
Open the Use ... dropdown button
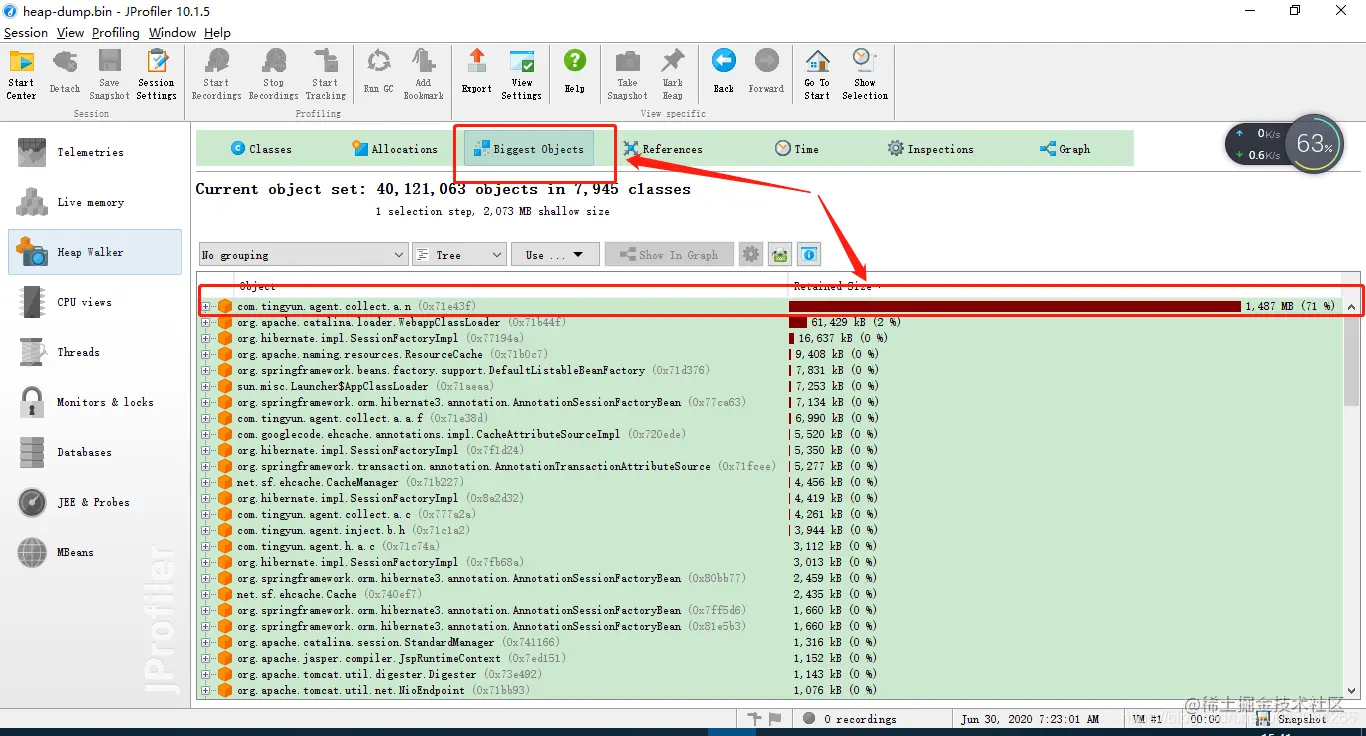point(555,255)
